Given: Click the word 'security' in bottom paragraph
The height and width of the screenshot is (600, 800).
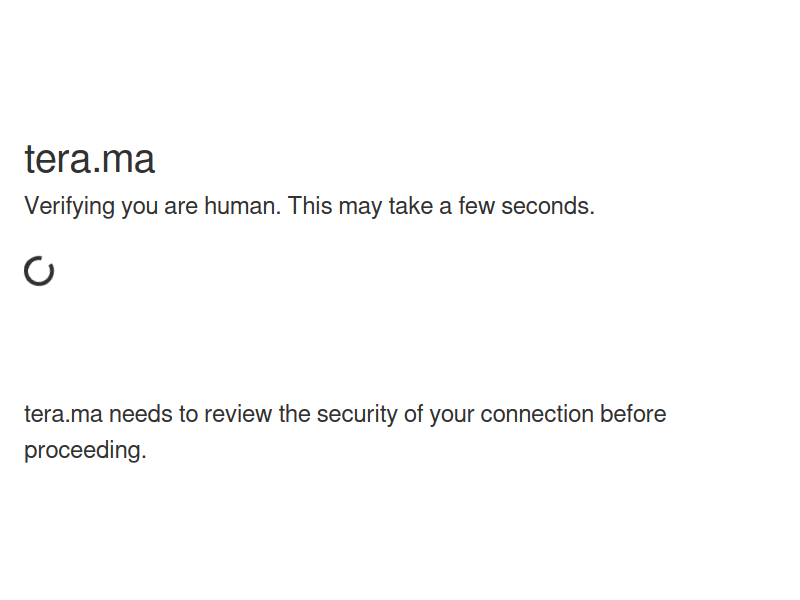Looking at the screenshot, I should 357,414.
